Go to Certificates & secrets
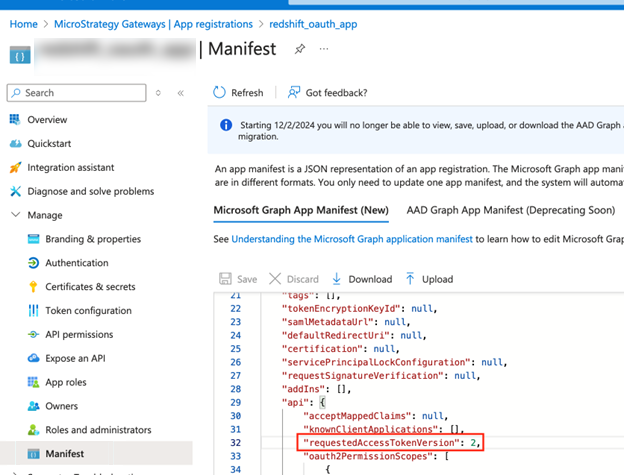Screen dimensions: 624x475 point(90,287)
